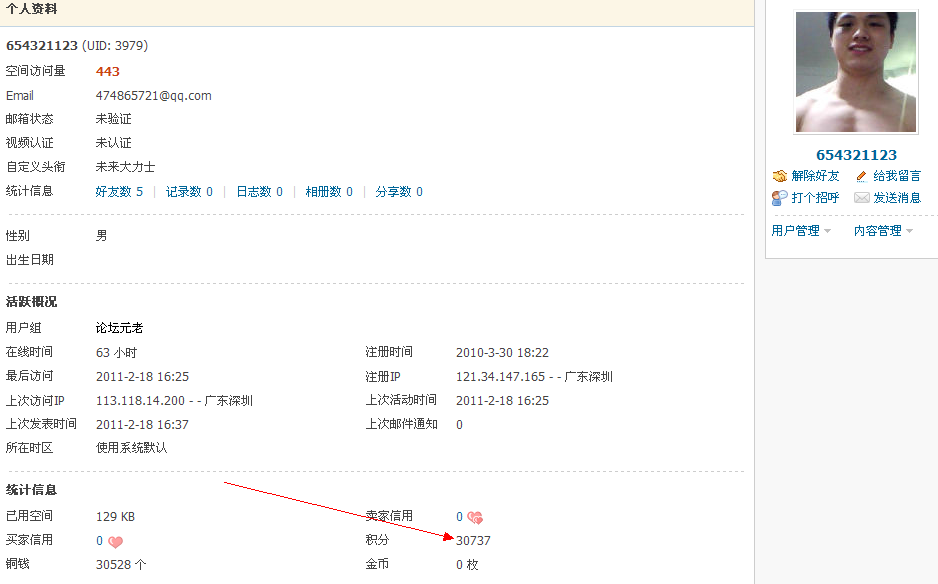This screenshot has height=584, width=938.
Task: Click the 论坛元老 user group text
Action: tap(119, 328)
